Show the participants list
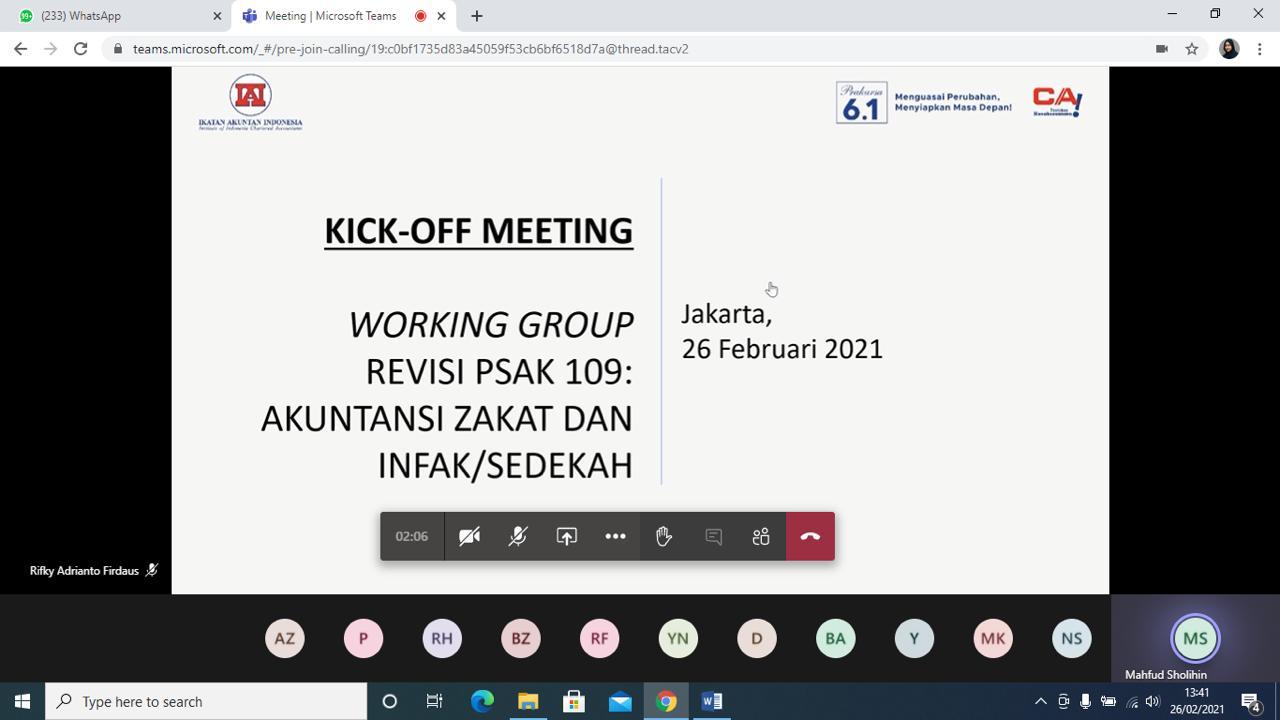This screenshot has height=720, width=1280. (761, 537)
